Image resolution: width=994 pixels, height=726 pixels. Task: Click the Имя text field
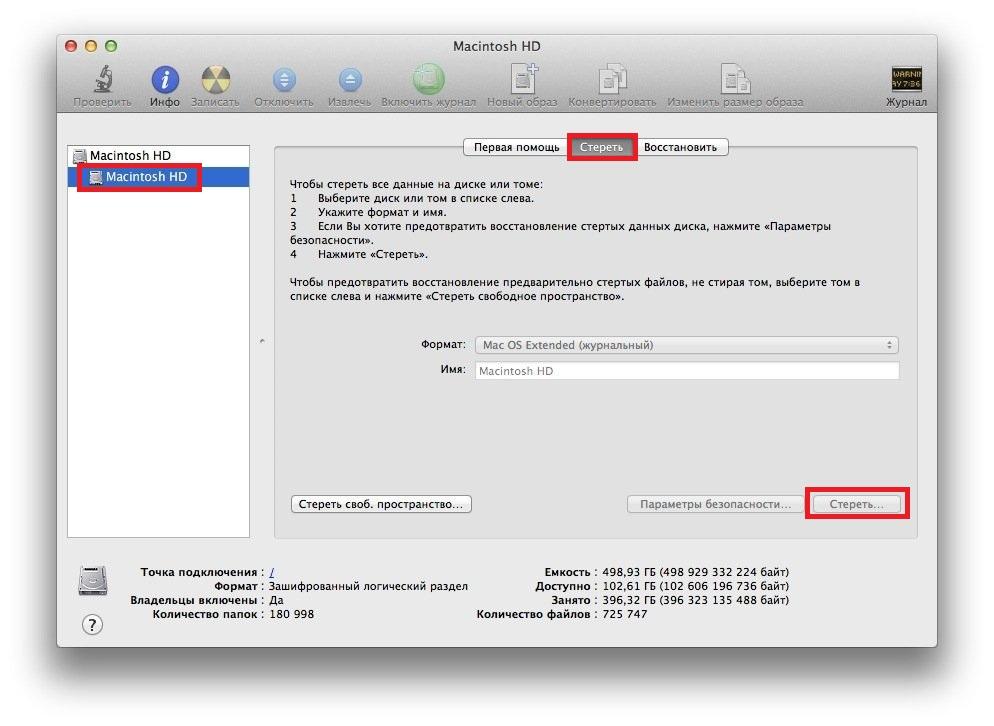pos(686,371)
